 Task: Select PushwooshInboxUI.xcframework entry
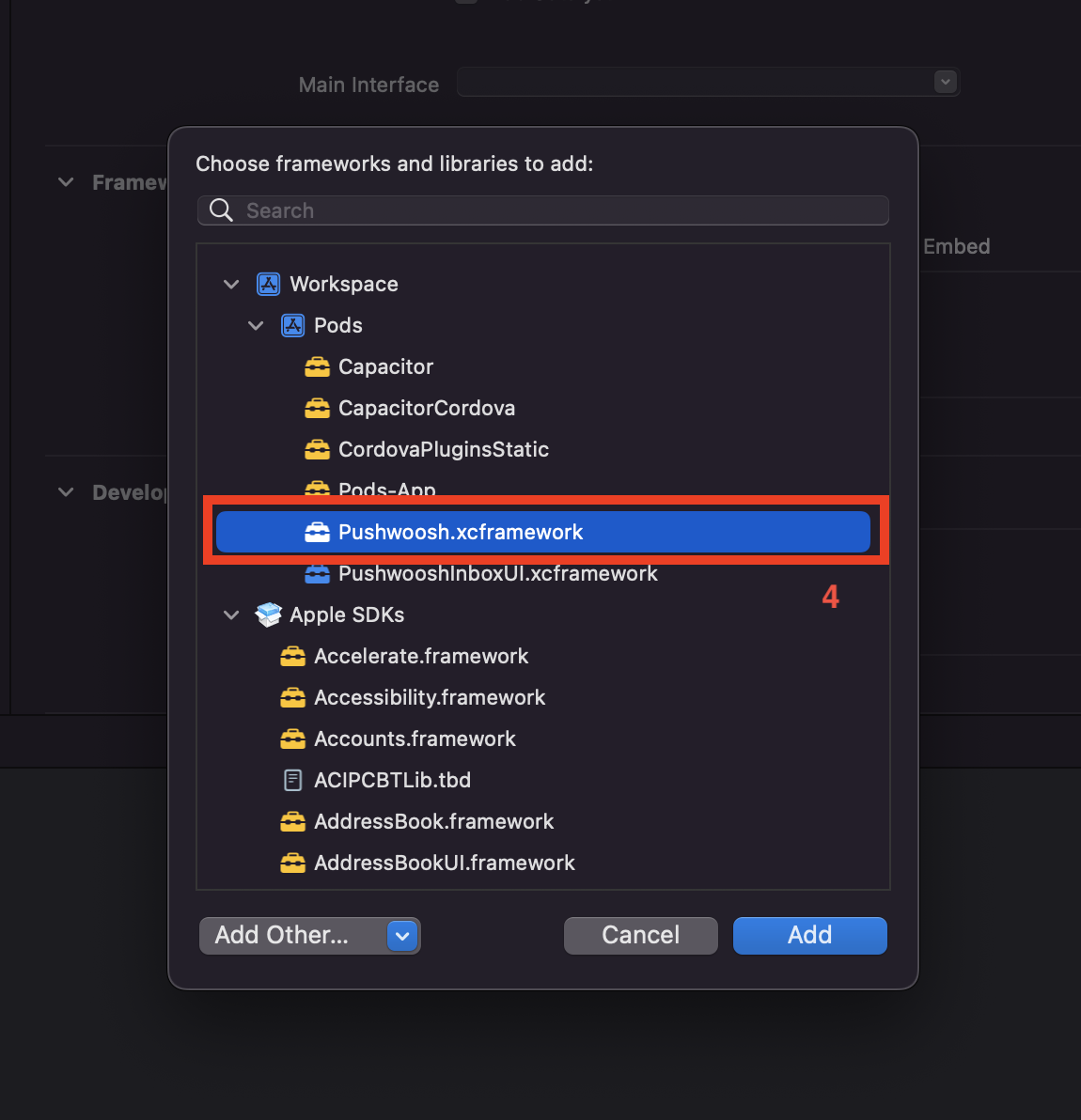coord(497,574)
